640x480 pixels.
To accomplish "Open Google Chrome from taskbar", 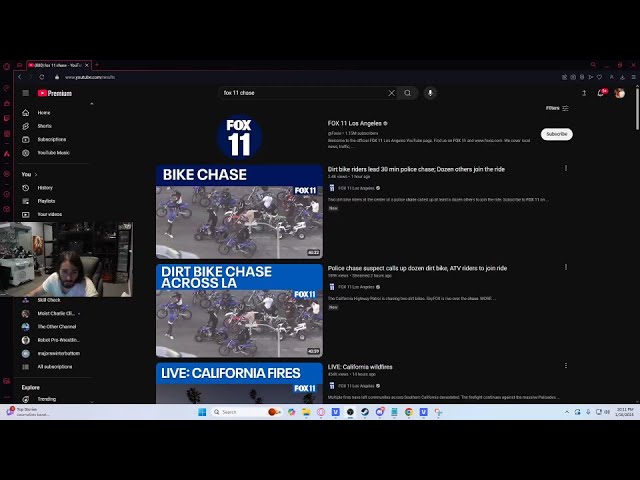I will (409, 412).
